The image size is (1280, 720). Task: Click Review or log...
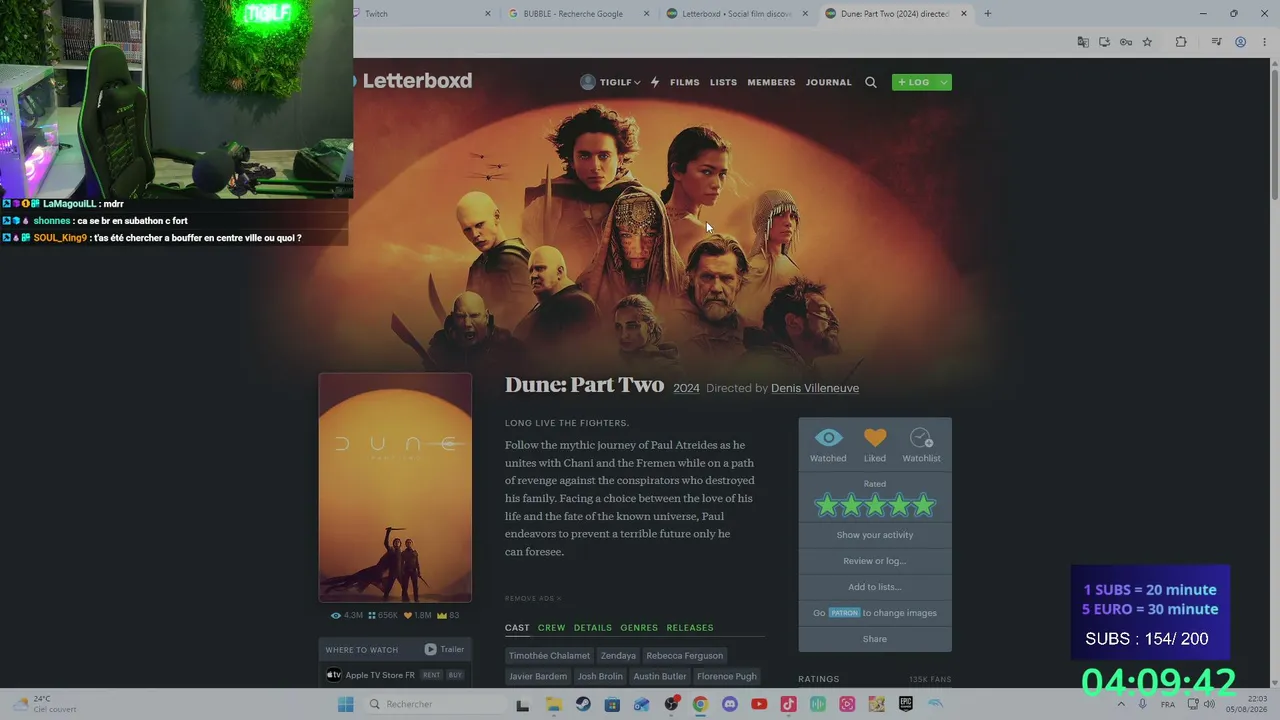[875, 561]
